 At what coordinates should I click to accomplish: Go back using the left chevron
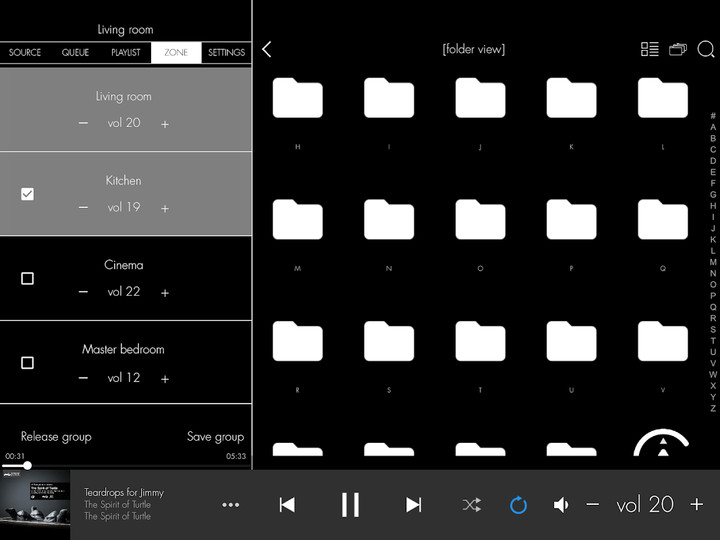coord(267,50)
